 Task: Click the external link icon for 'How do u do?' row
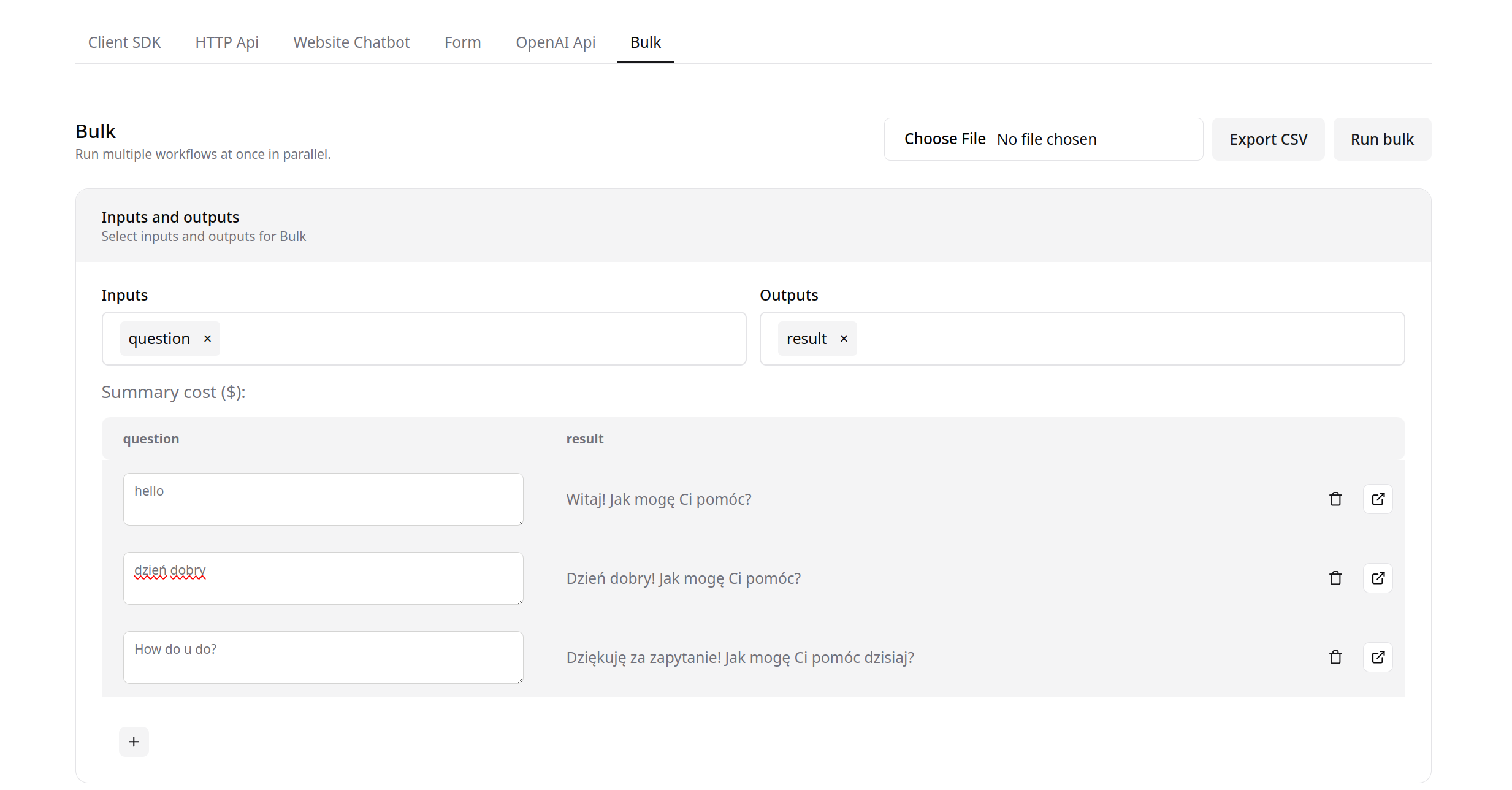(x=1378, y=657)
